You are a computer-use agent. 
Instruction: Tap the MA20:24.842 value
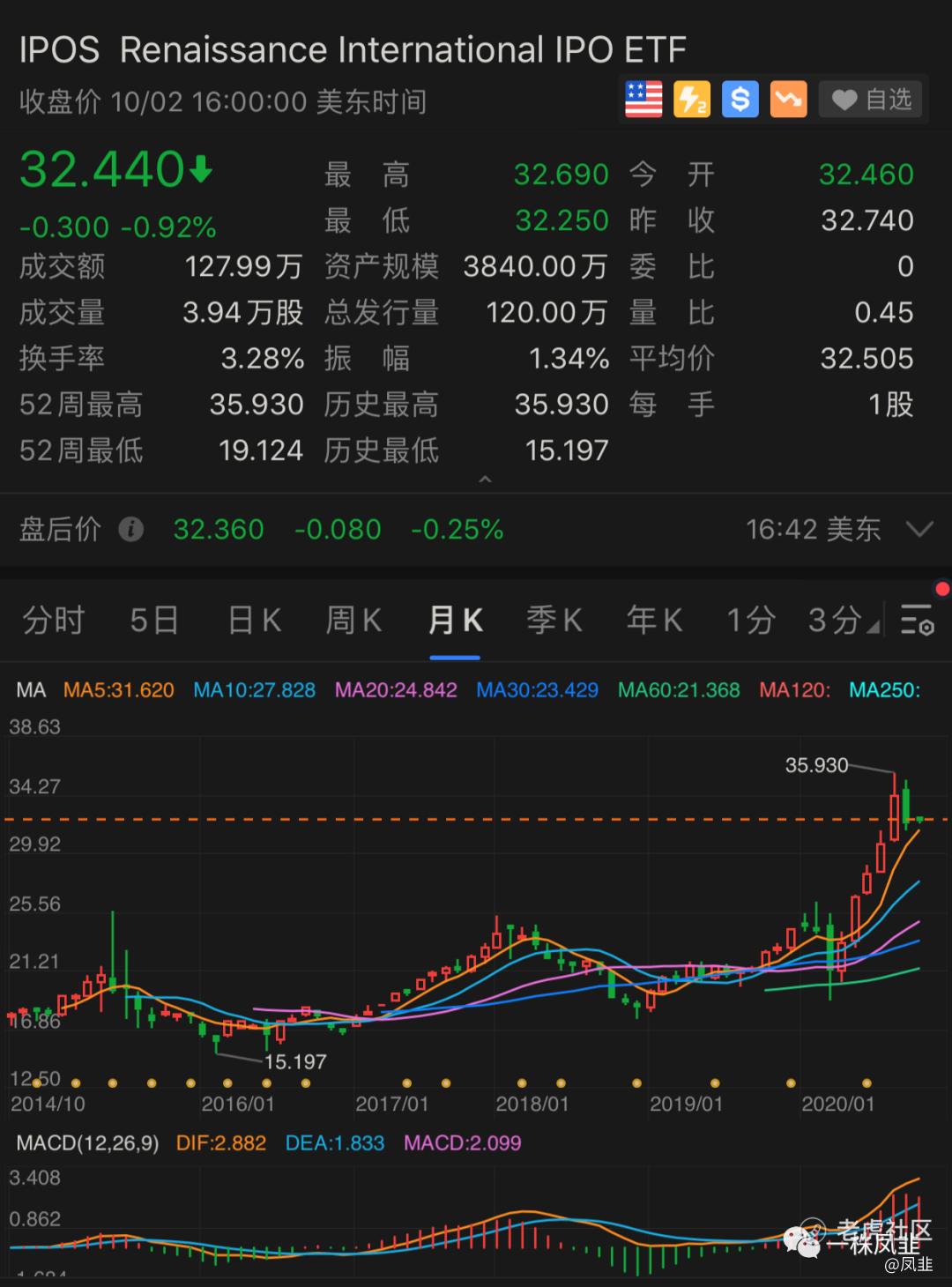tap(396, 690)
